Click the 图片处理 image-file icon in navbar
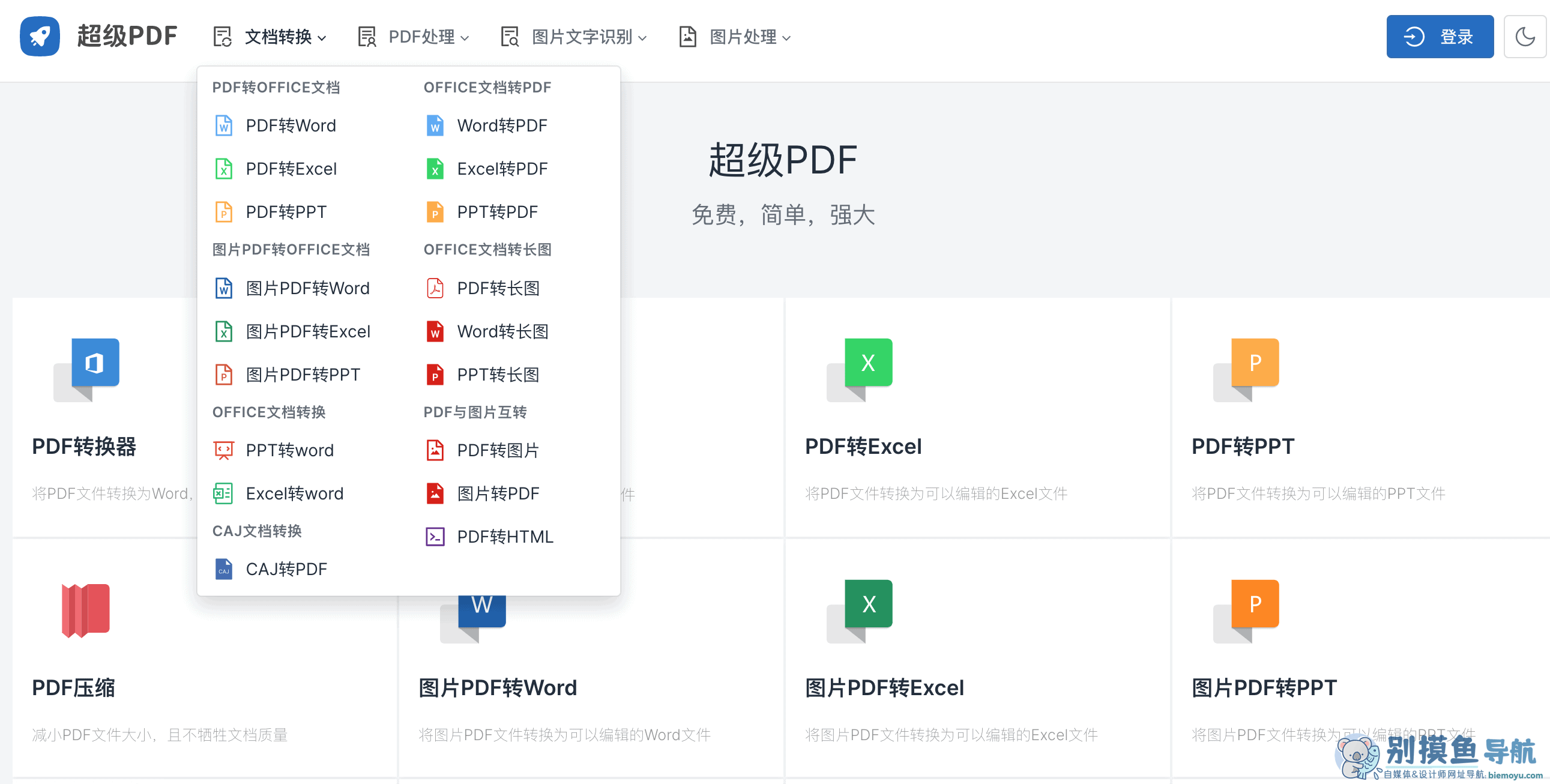Viewport: 1550px width, 784px height. pos(688,37)
